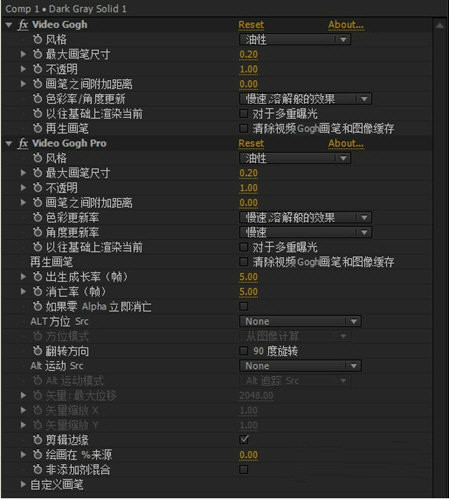Image resolution: width=449 pixels, height=500 pixels.
Task: Open 色彩率/角度更新 慢速溶解般的效果 dropdown
Action: coord(305,99)
